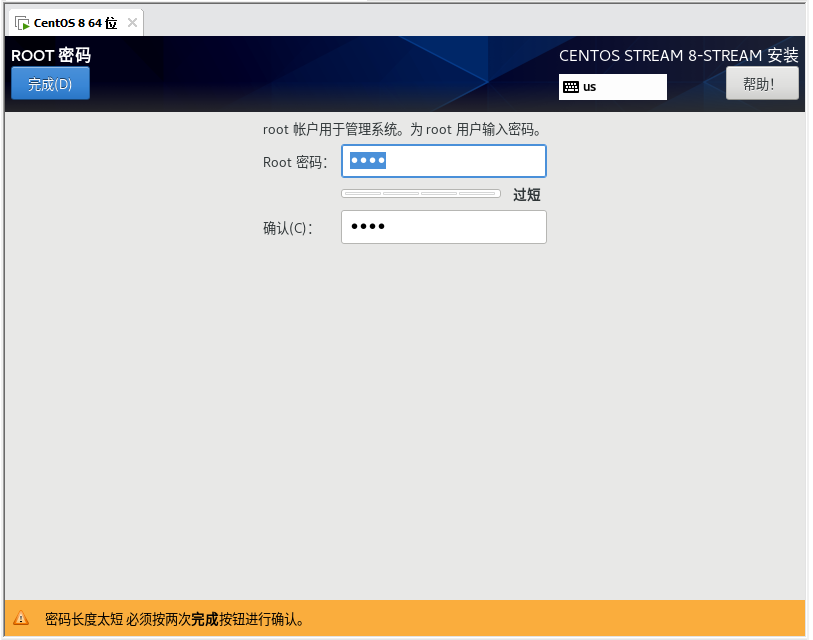Open help with the 帮助! button
Viewport: 813px width, 640px height.
coord(762,84)
